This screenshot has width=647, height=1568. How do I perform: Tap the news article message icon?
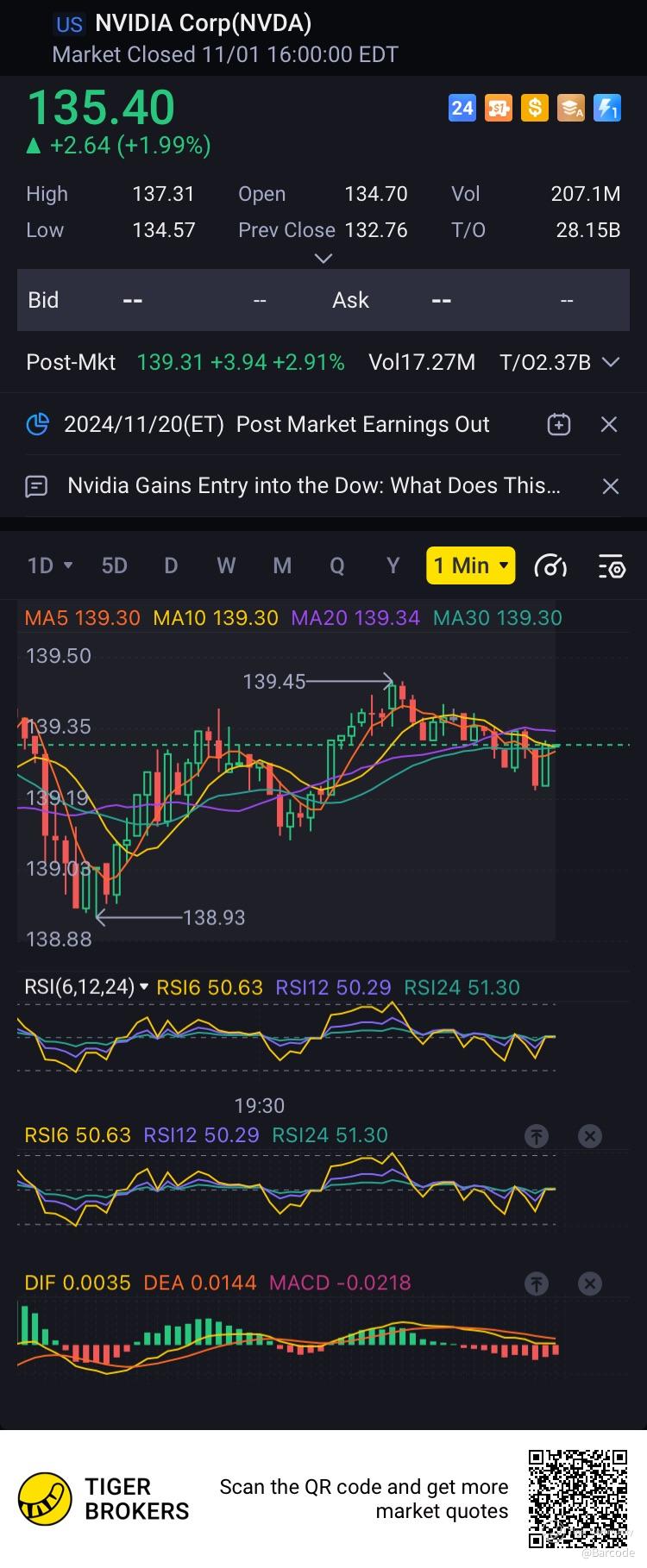(37, 486)
